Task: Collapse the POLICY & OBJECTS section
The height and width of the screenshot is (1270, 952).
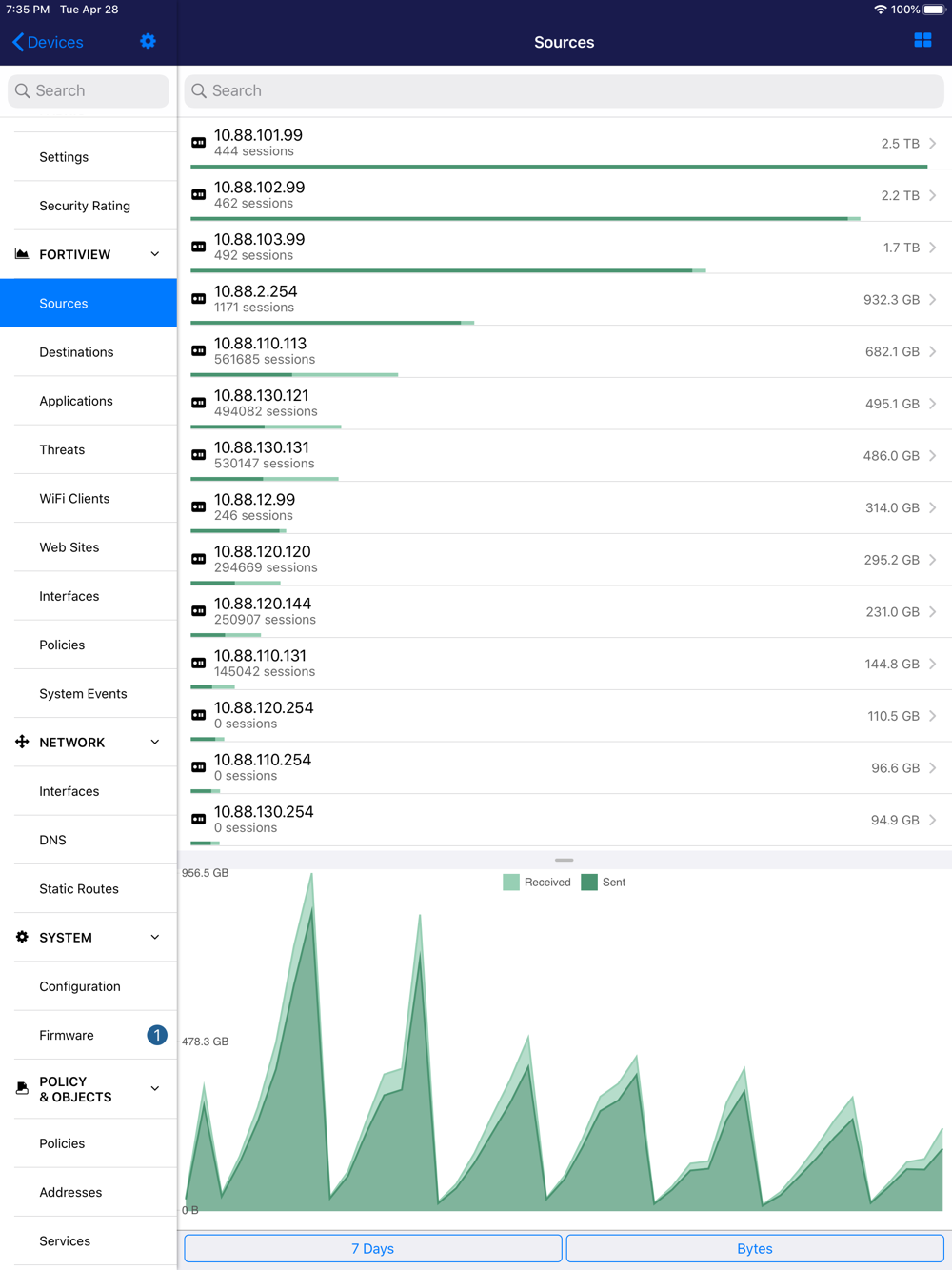Action: click(x=155, y=1088)
